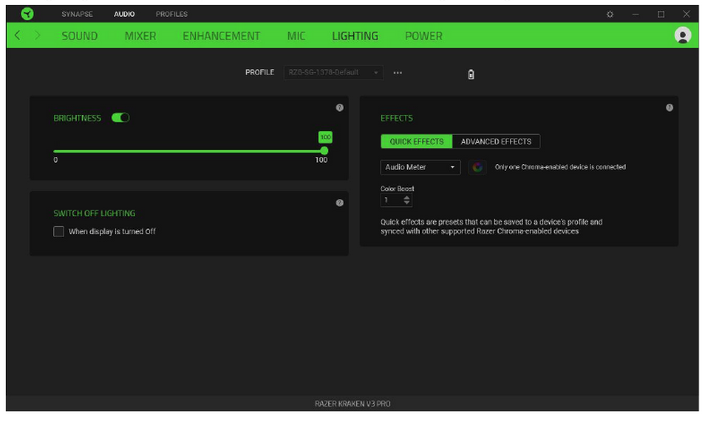Open help icon in Brightness panel
This screenshot has width=704, height=421.
pyautogui.click(x=339, y=108)
